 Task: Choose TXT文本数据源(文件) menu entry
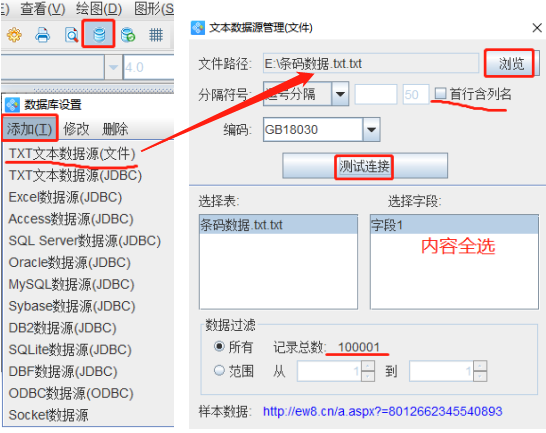(72, 154)
